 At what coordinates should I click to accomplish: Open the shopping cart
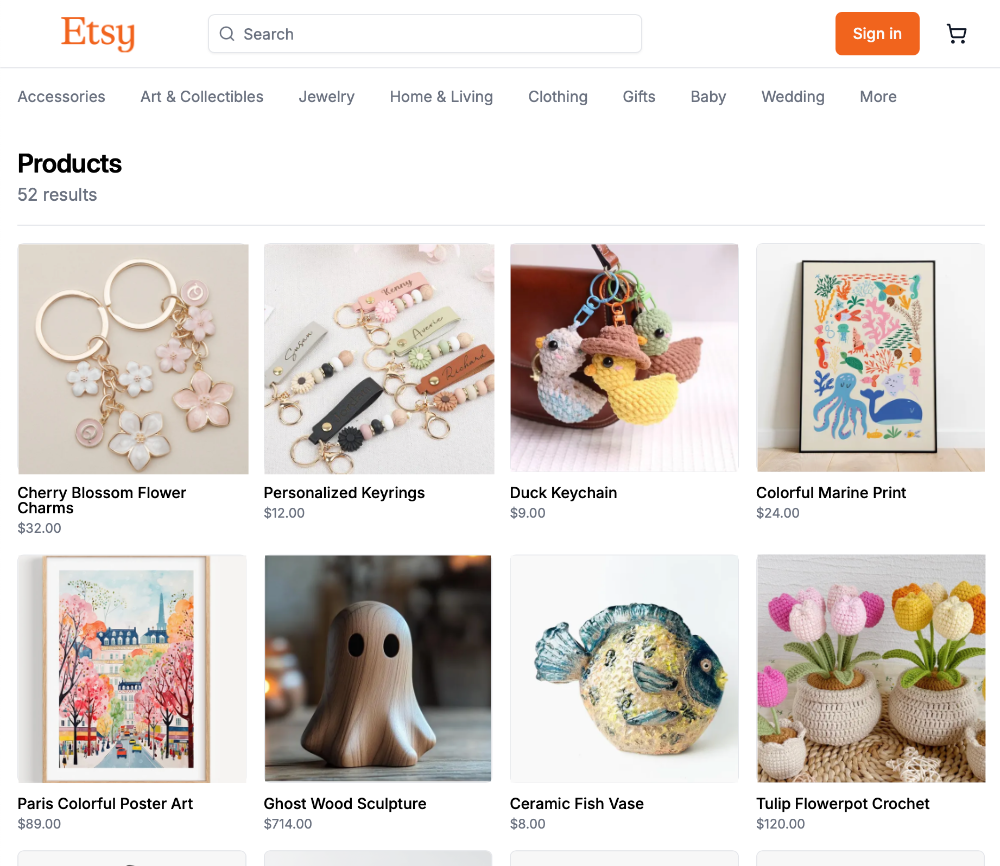[956, 33]
